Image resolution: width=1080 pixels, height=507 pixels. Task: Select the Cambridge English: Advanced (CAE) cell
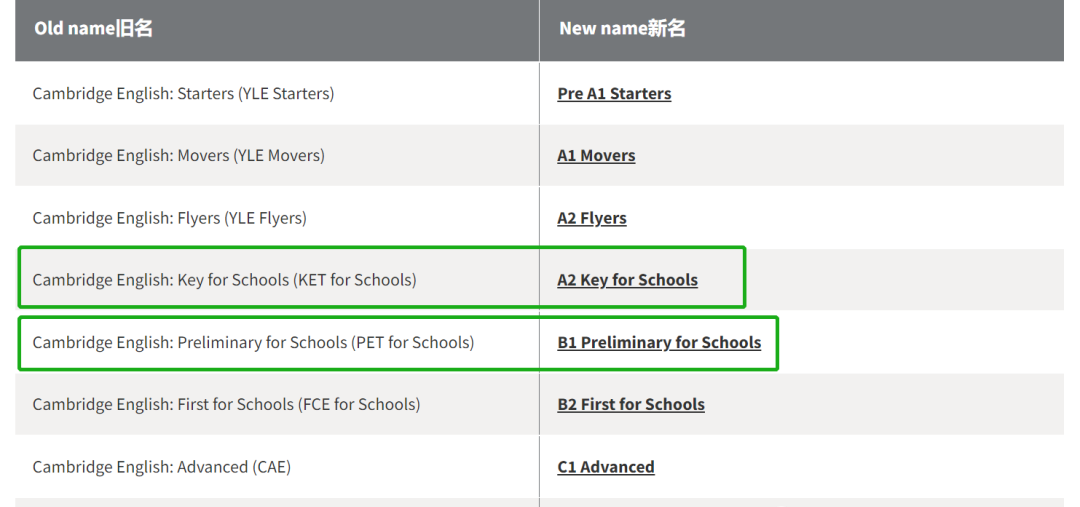[277, 467]
